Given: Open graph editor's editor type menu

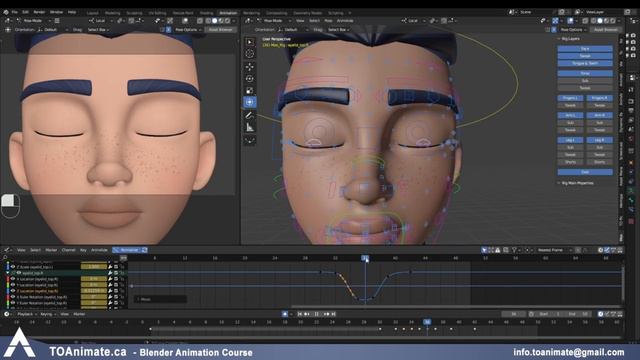Looking at the screenshot, I should [x=7, y=250].
